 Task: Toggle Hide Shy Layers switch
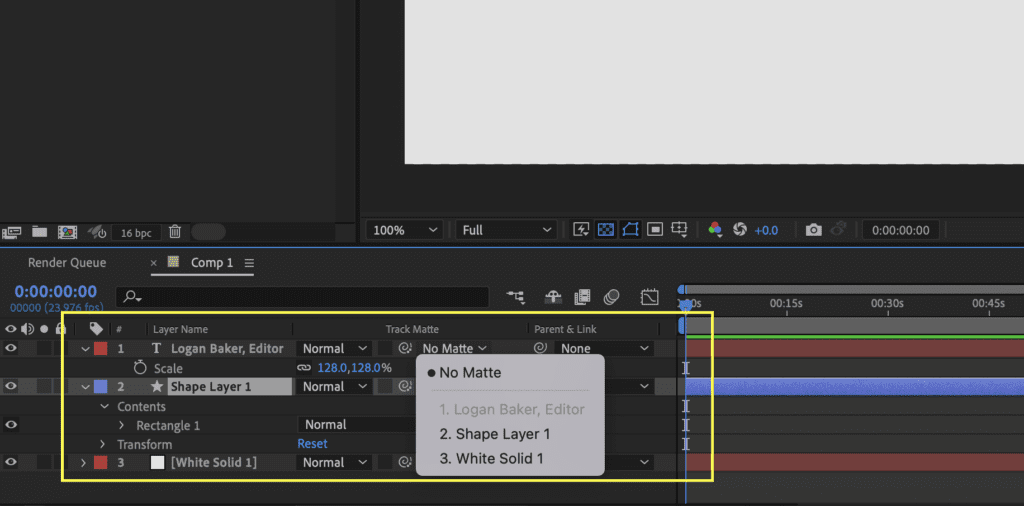553,297
